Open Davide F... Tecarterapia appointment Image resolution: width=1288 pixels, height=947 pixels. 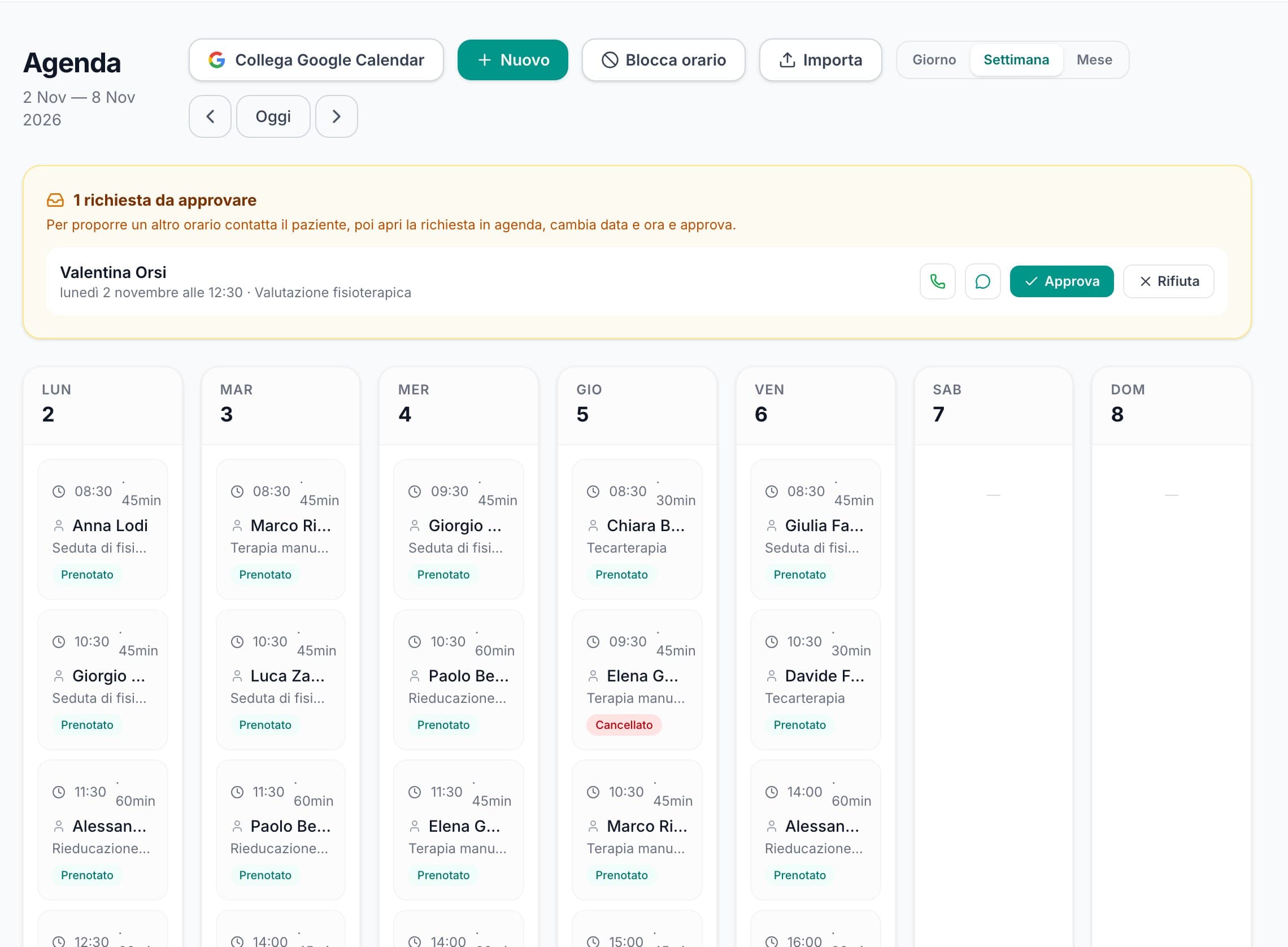(x=815, y=679)
